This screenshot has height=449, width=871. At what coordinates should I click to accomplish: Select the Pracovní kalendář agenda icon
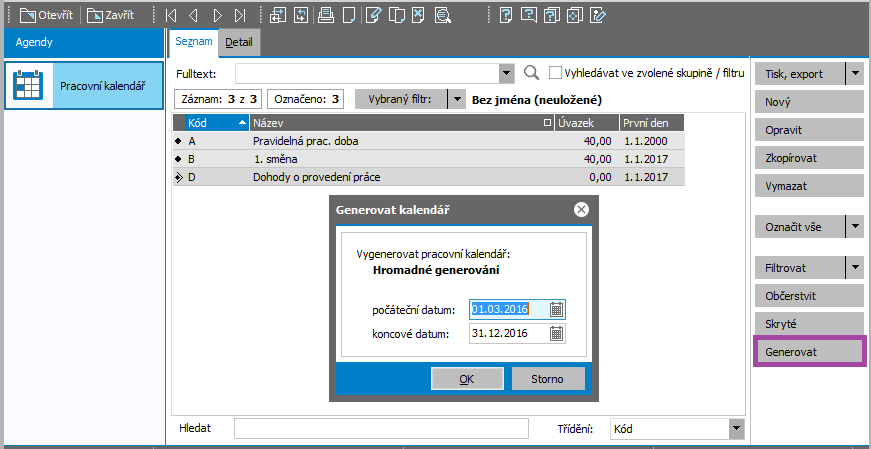pyautogui.click(x=26, y=87)
